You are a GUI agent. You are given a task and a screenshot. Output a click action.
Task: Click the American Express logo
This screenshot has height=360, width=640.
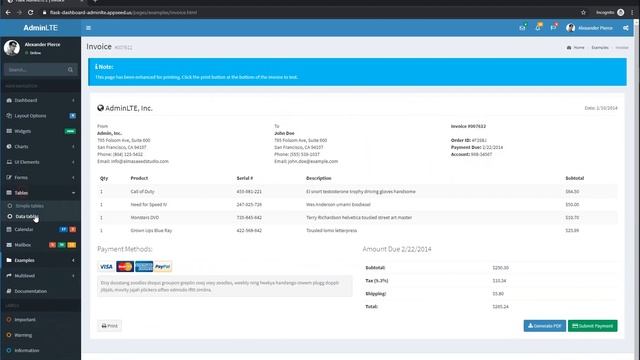pos(144,267)
